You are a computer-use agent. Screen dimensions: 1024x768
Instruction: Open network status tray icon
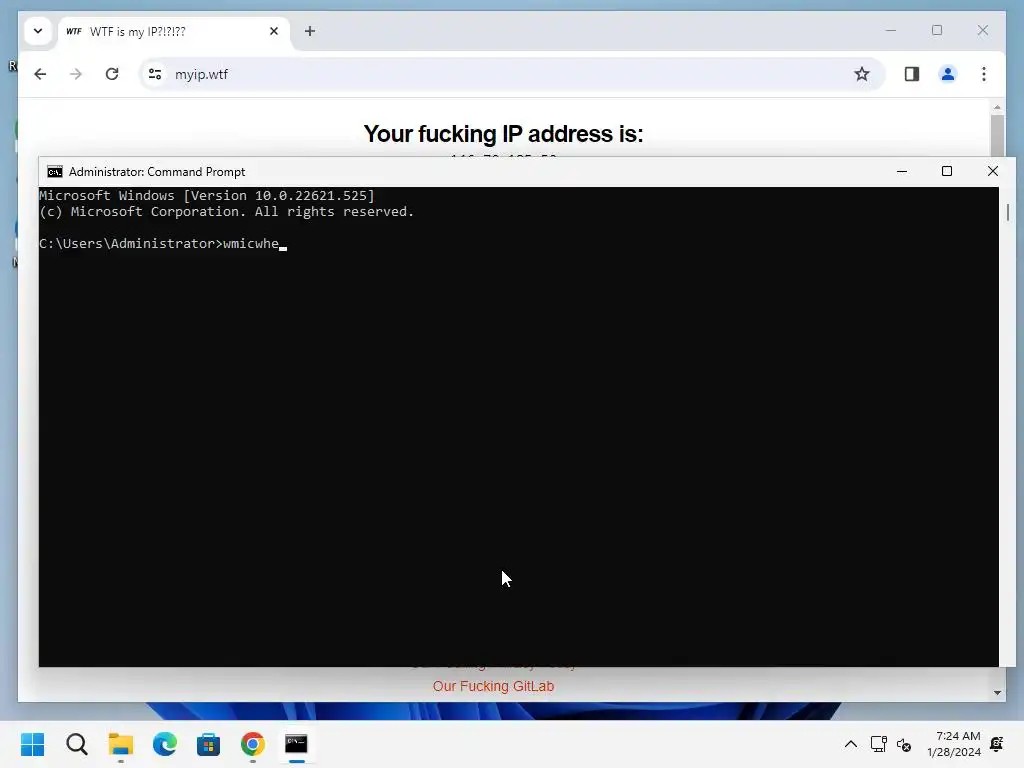(x=878, y=744)
